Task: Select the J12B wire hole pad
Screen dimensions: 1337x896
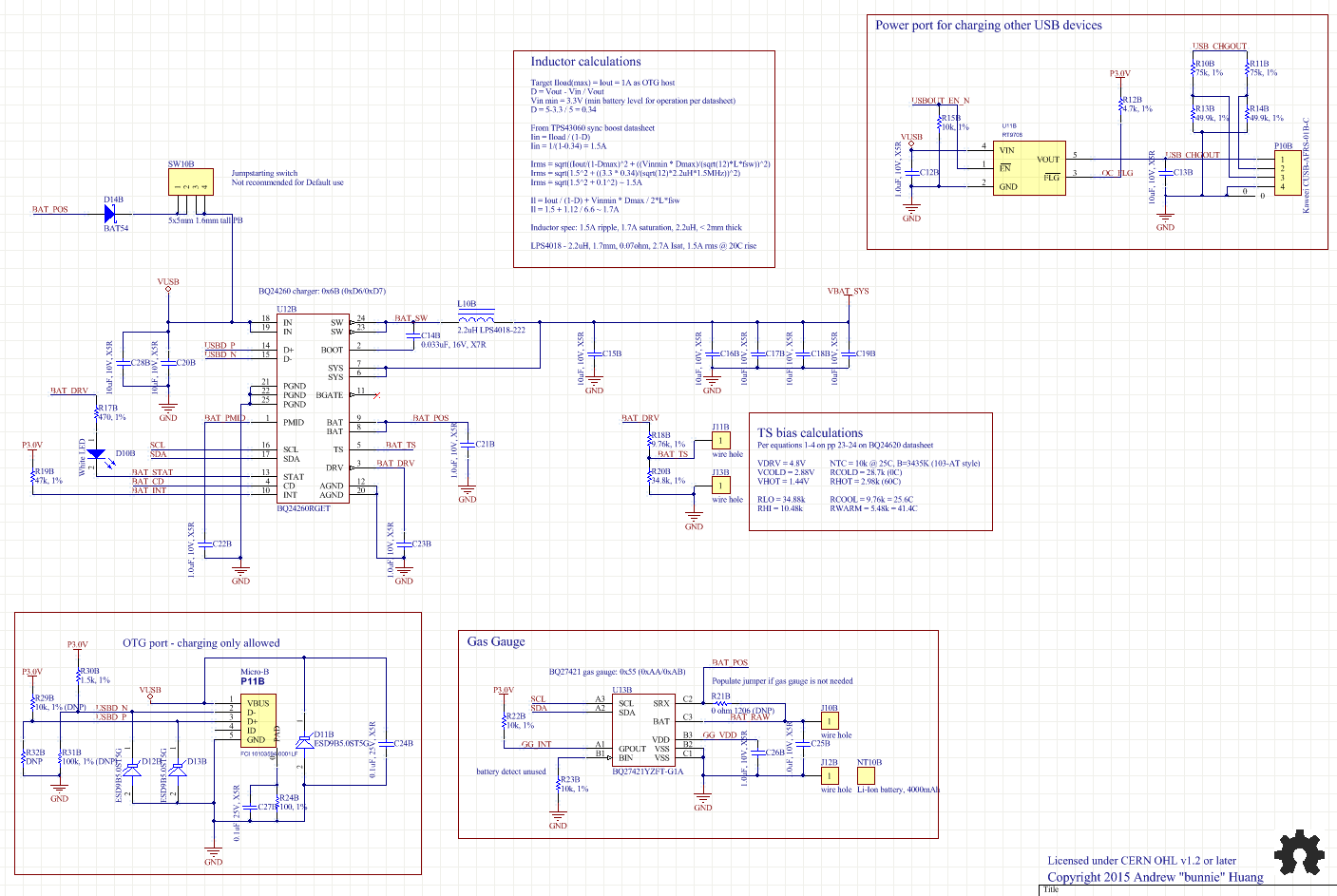Action: [830, 775]
